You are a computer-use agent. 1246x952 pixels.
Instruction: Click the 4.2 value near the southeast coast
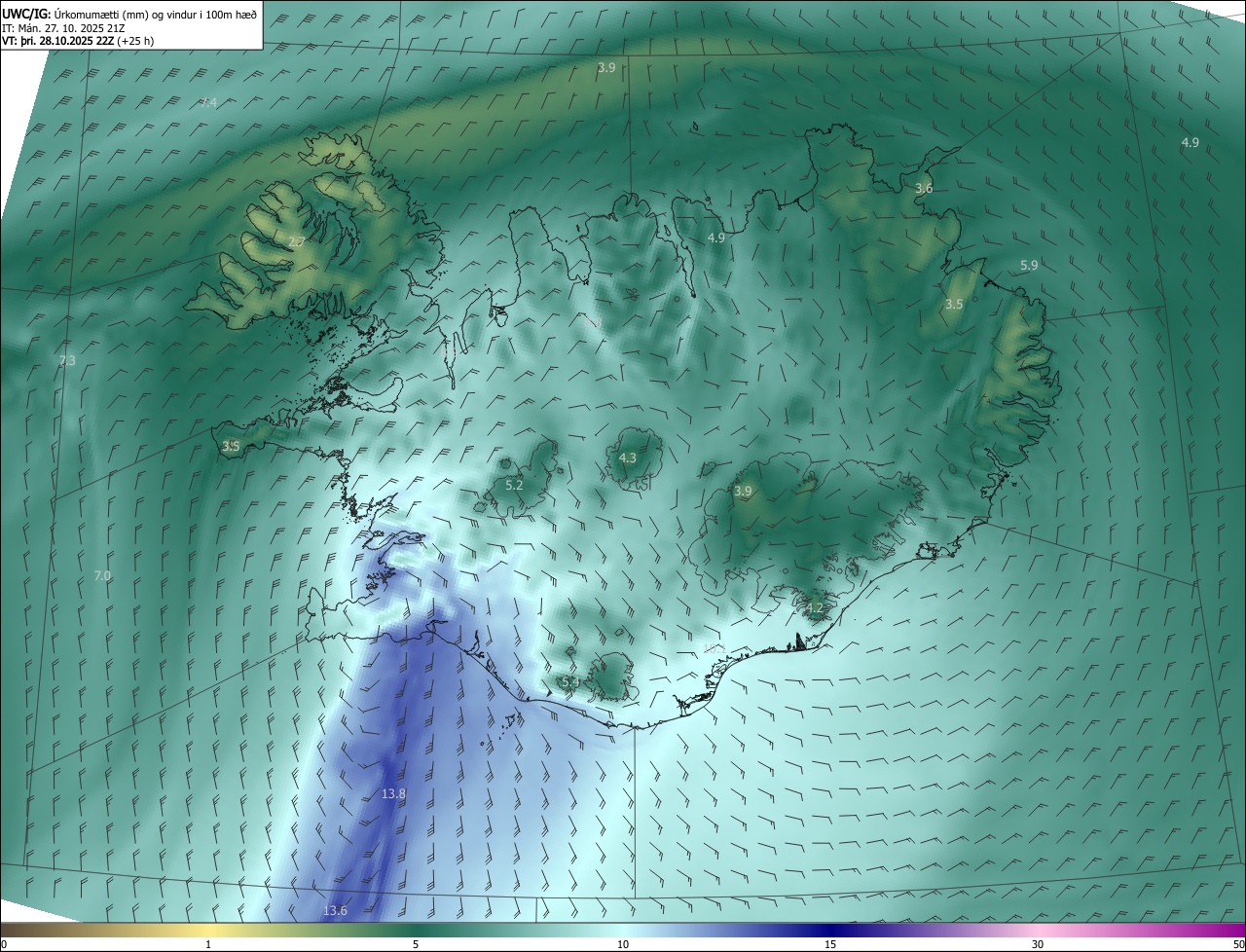(x=815, y=608)
